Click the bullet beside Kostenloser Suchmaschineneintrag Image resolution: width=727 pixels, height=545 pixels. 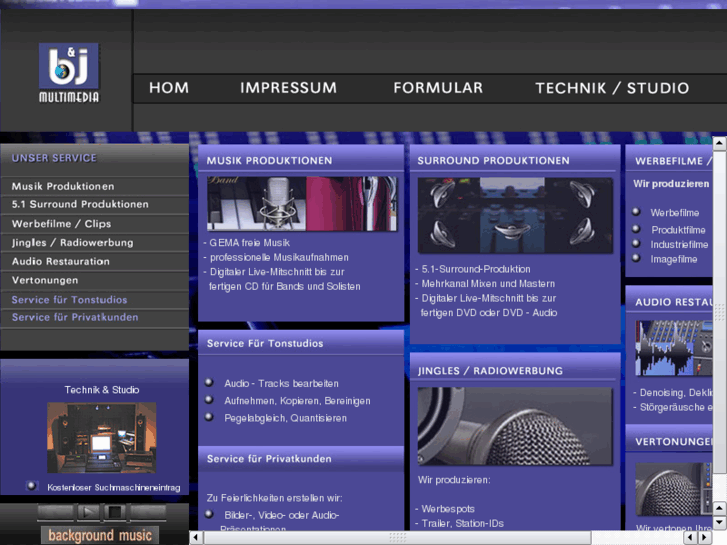32,486
